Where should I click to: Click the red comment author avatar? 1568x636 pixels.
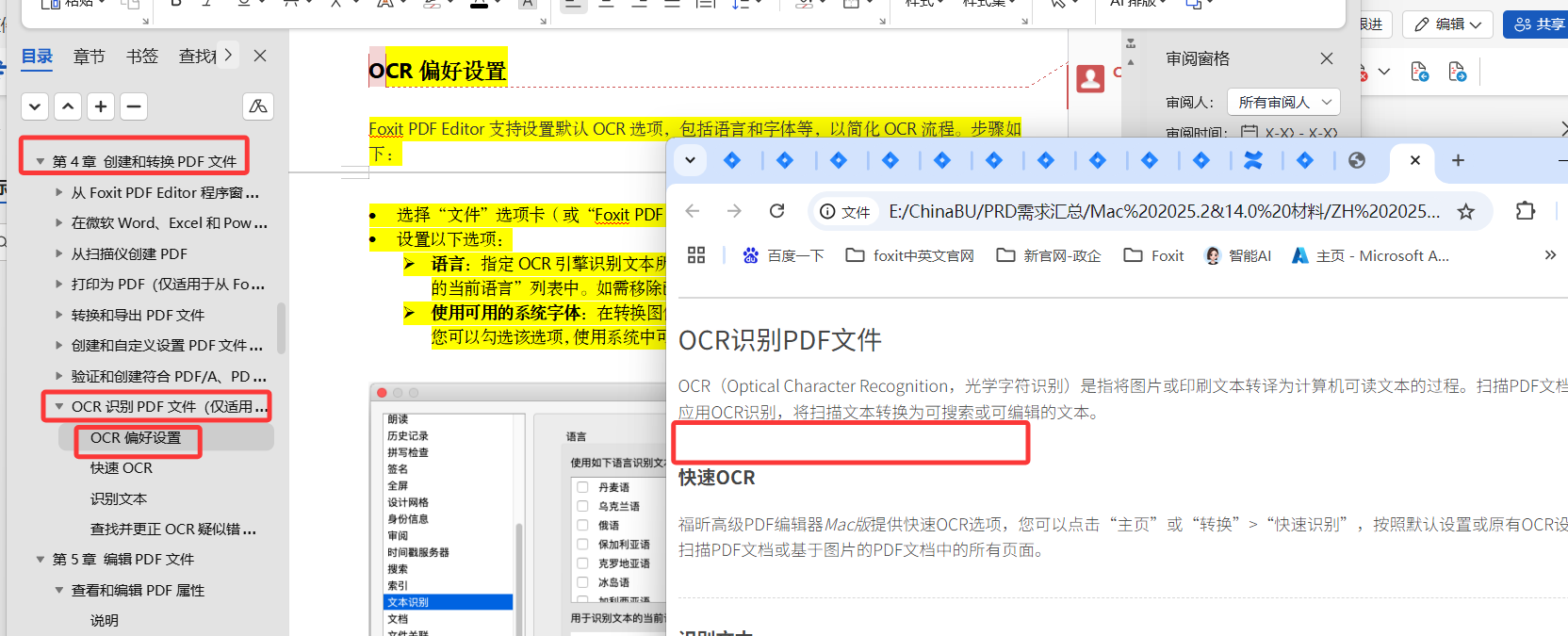click(1090, 78)
